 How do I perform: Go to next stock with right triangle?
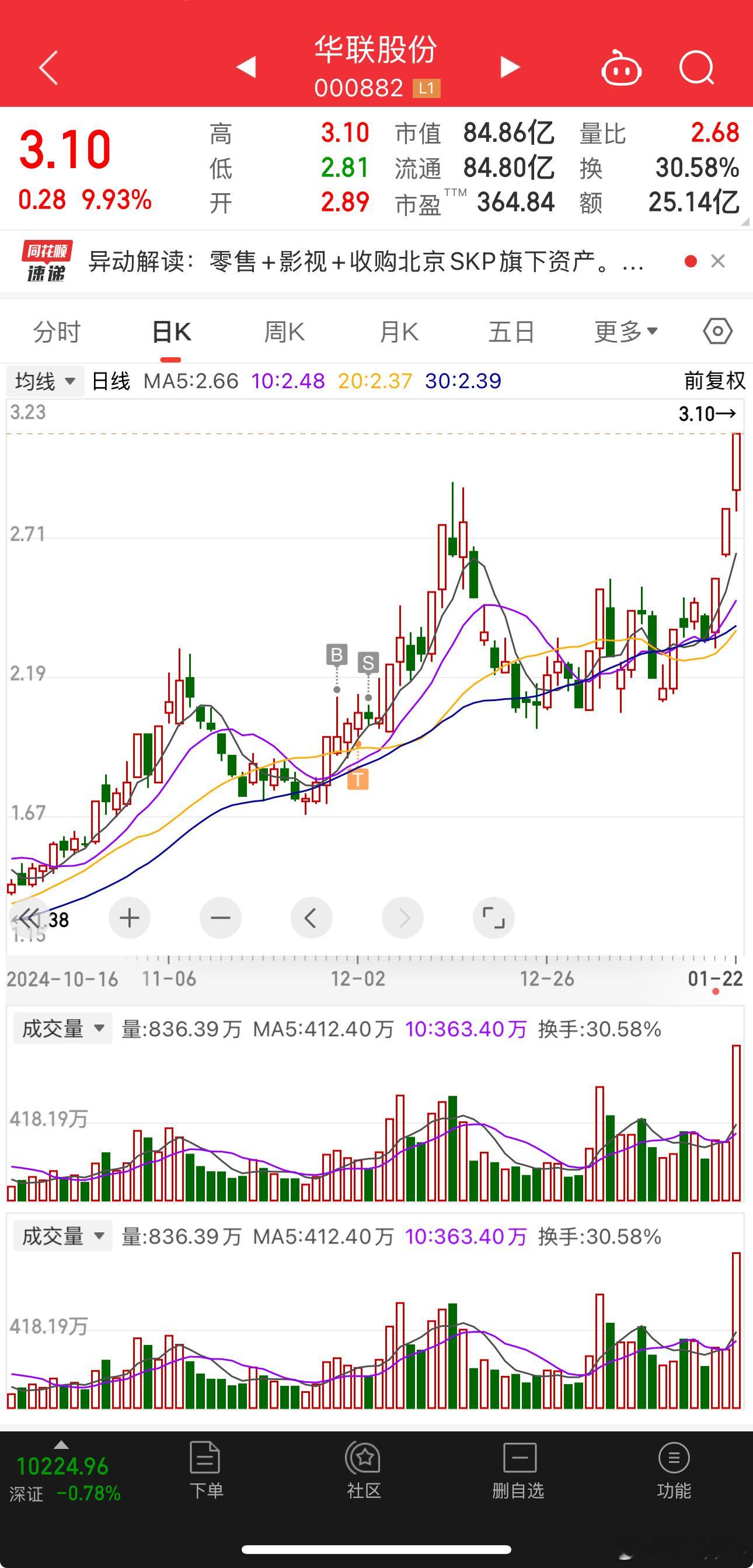tap(510, 67)
